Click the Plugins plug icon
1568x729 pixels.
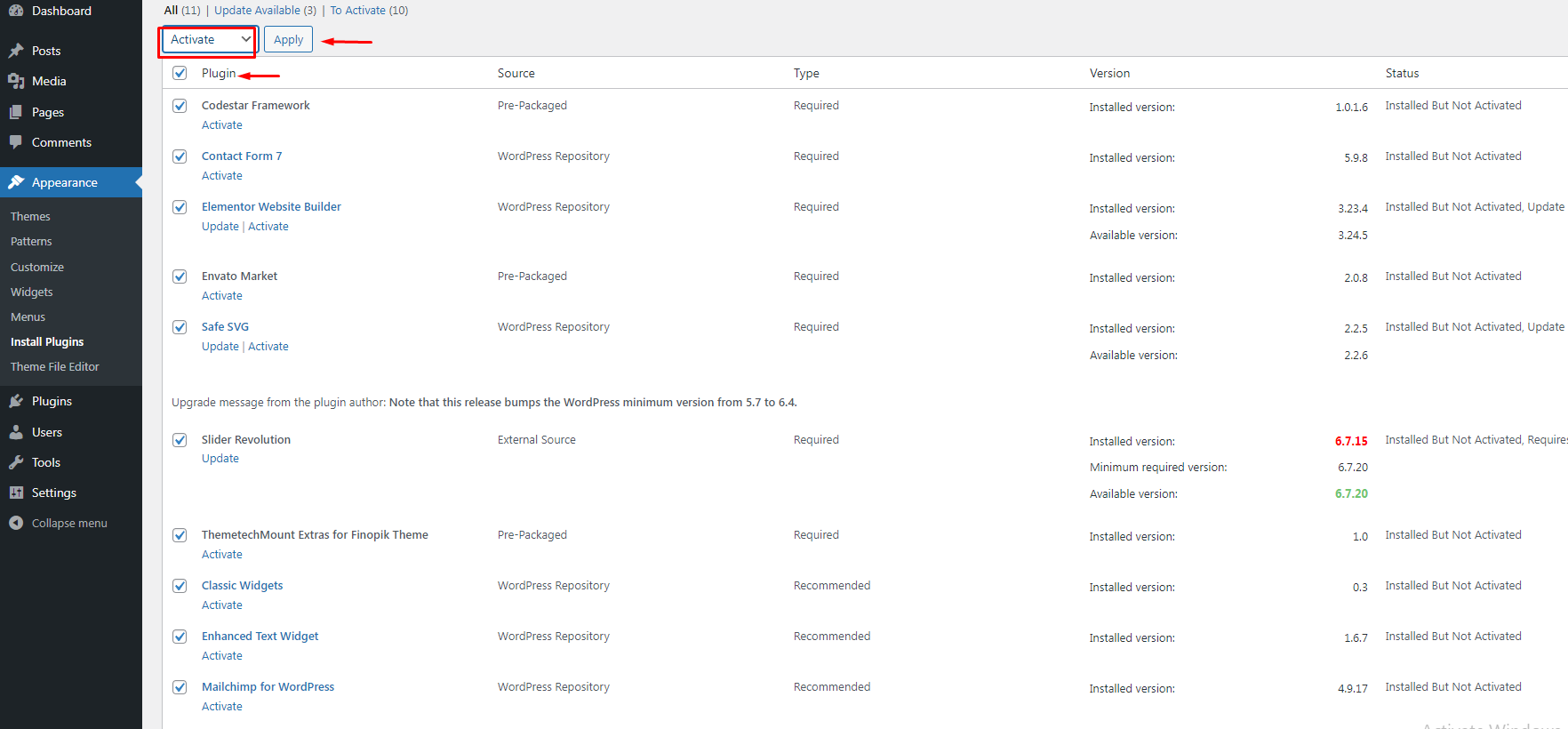click(x=16, y=401)
